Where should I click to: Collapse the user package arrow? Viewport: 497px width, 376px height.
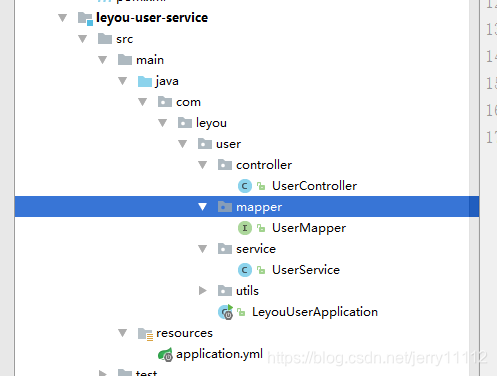[x=182, y=144]
